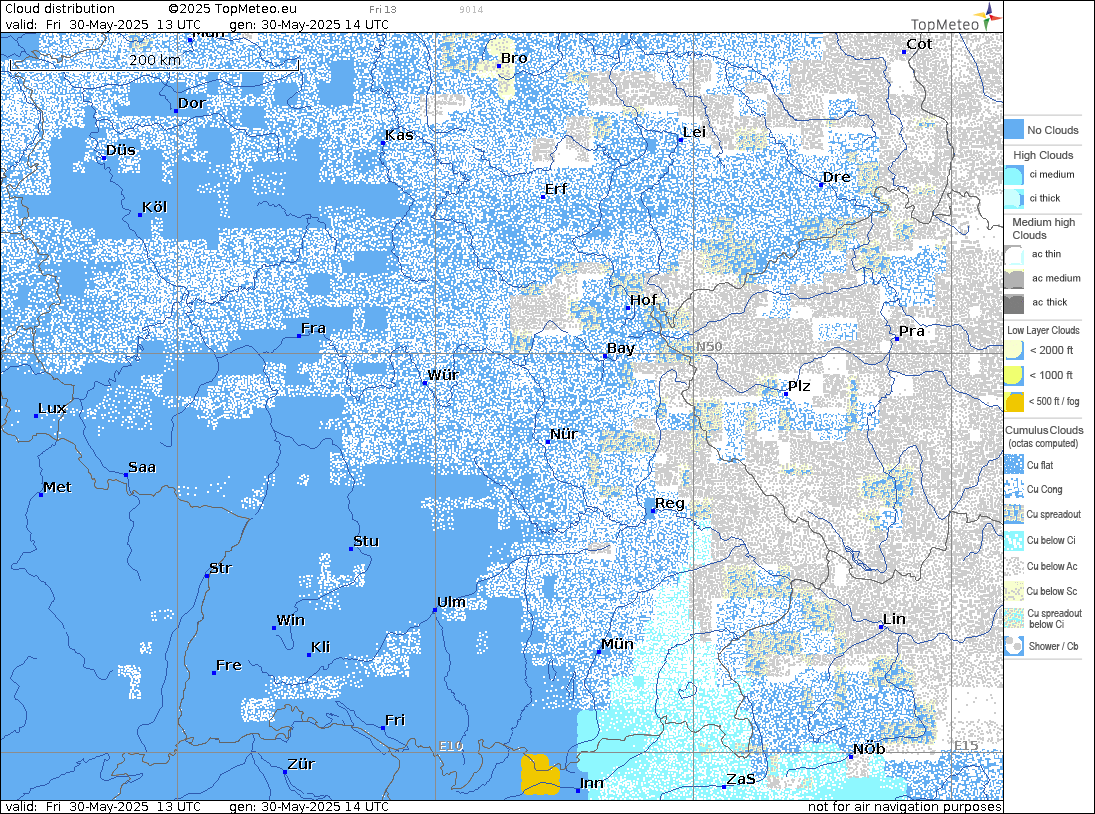Click the Cu below Sc legend swatch
The image size is (1095, 814).
click(1014, 591)
